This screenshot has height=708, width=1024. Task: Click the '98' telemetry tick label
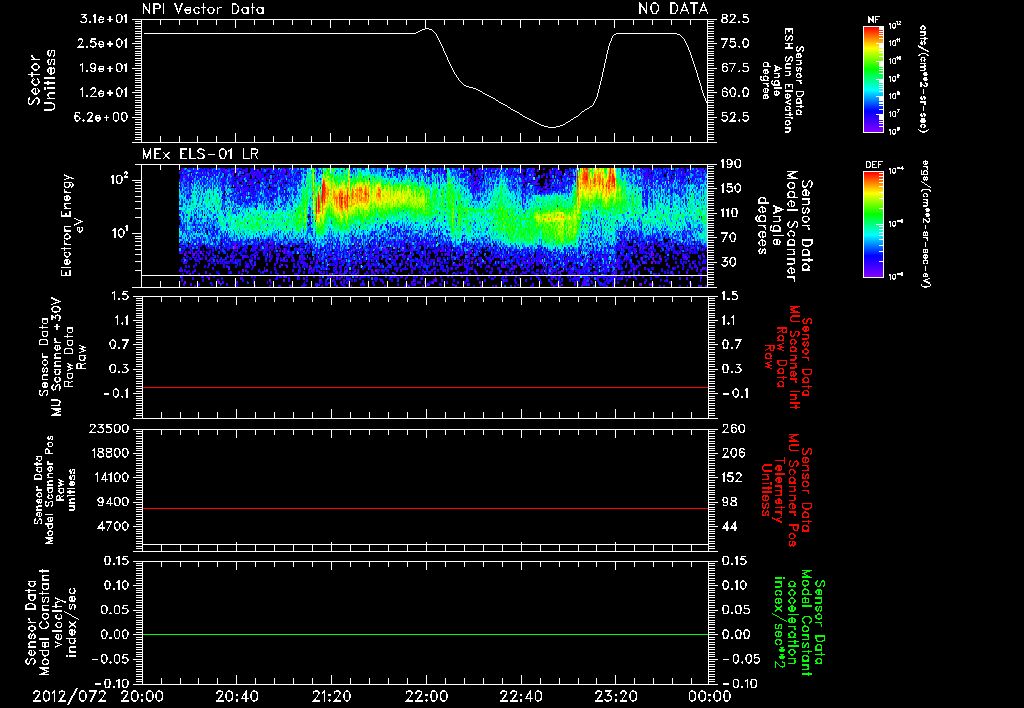point(730,502)
